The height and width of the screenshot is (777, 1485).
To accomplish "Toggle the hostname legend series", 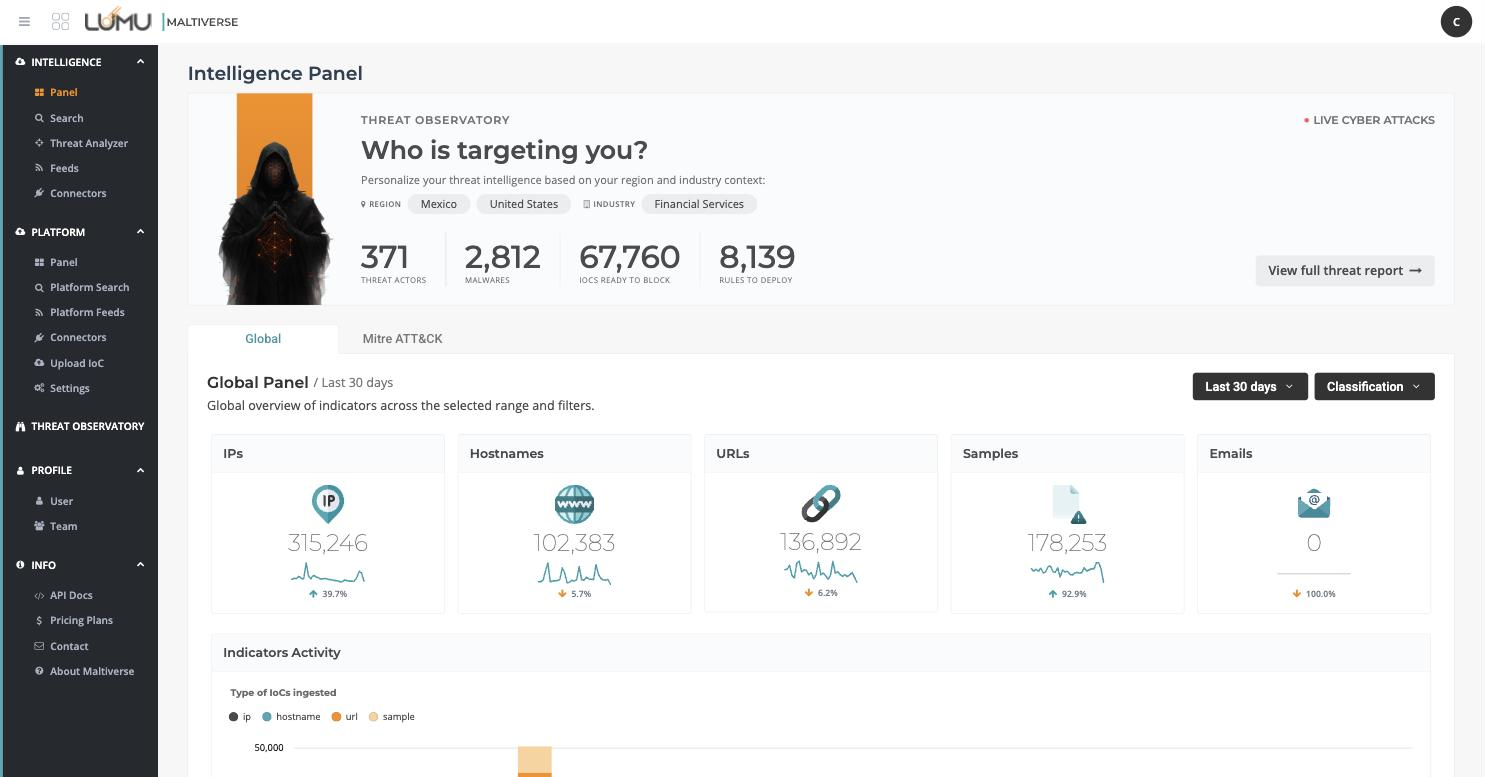I will [291, 717].
